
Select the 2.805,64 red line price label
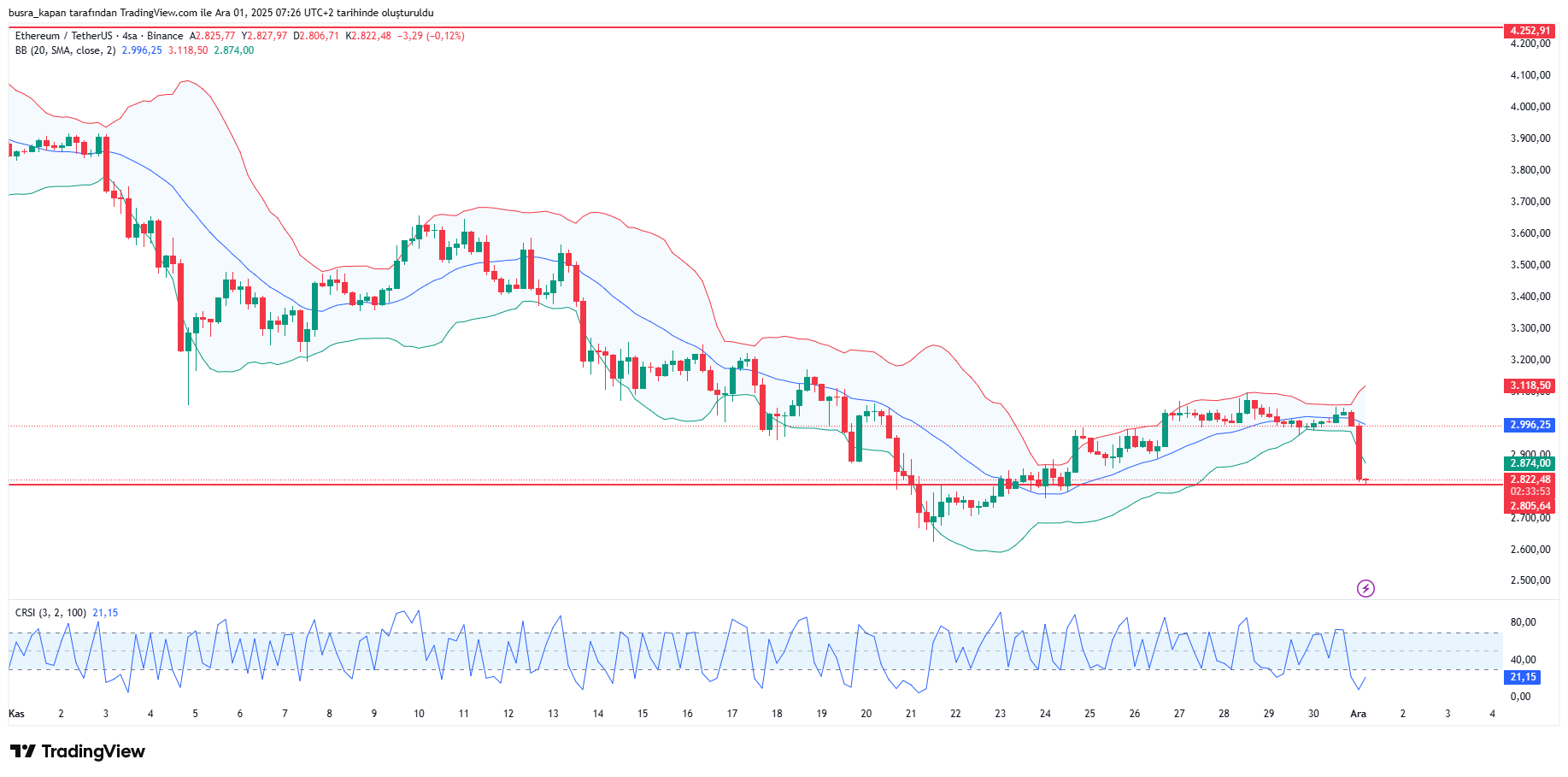click(1529, 506)
